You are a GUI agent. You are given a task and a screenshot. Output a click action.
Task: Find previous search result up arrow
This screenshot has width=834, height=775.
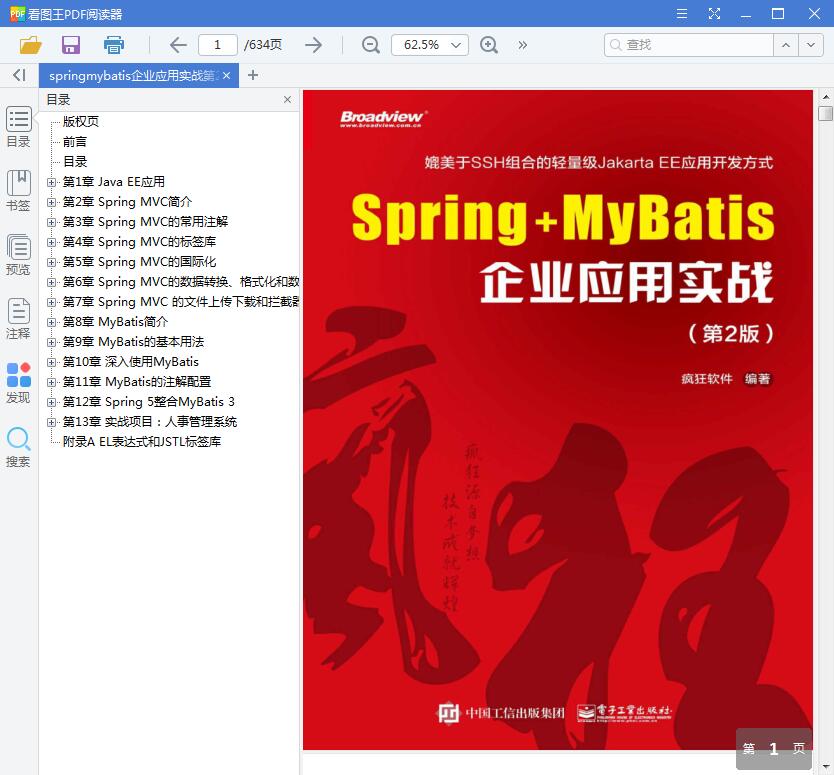click(786, 45)
